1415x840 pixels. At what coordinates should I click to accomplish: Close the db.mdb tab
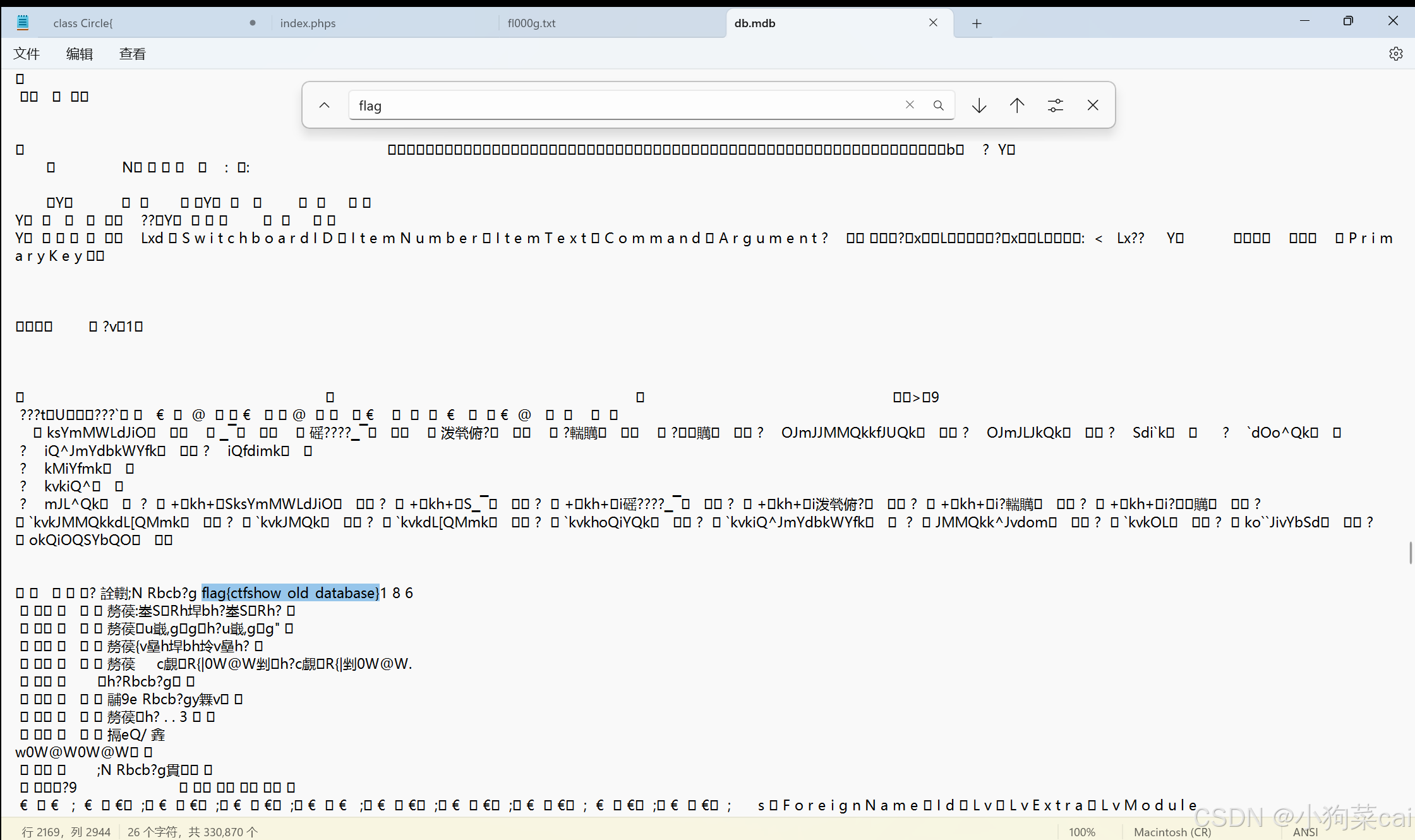[933, 23]
